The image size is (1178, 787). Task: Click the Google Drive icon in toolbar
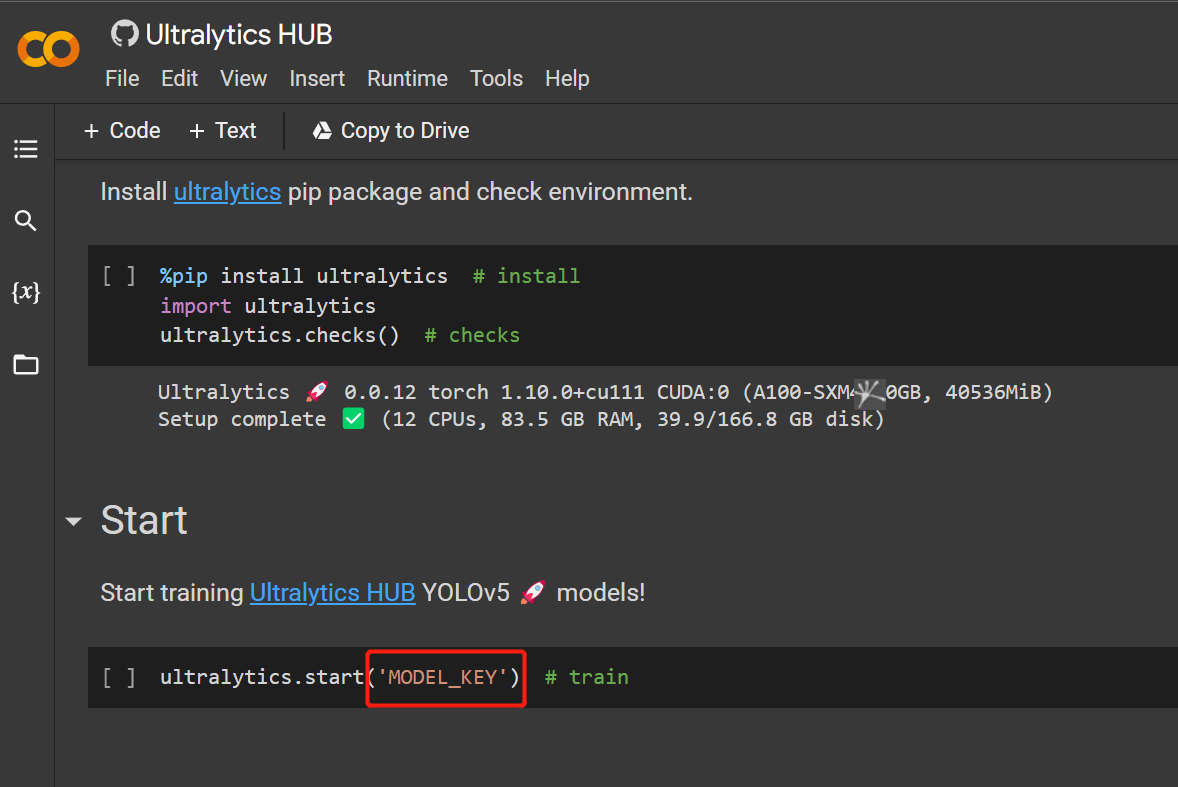(x=322, y=131)
